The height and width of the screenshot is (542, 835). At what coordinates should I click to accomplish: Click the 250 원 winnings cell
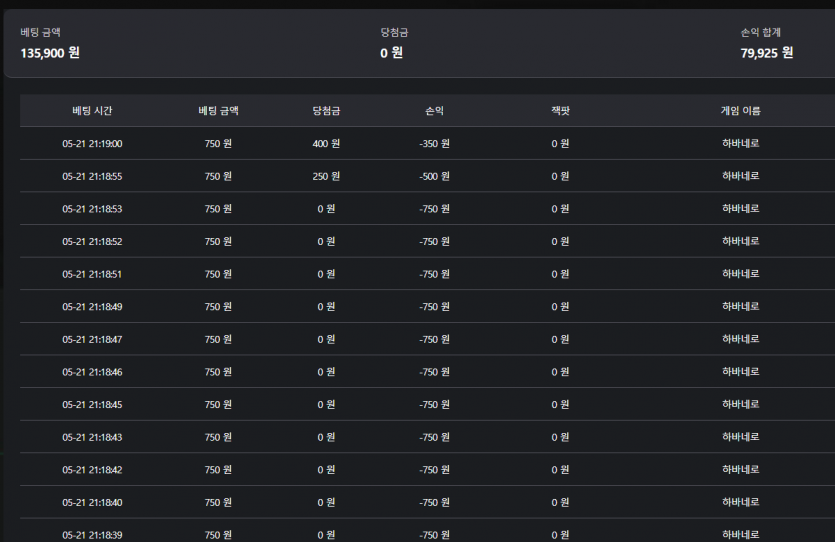tap(326, 176)
